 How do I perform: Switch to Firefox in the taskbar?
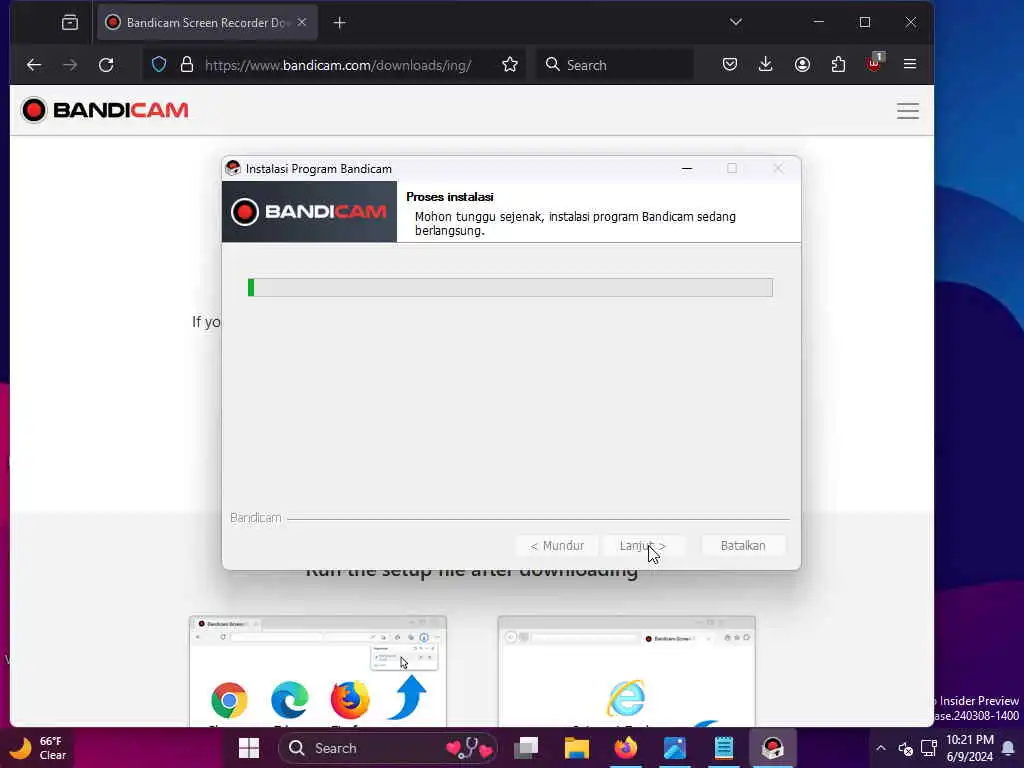(626, 748)
